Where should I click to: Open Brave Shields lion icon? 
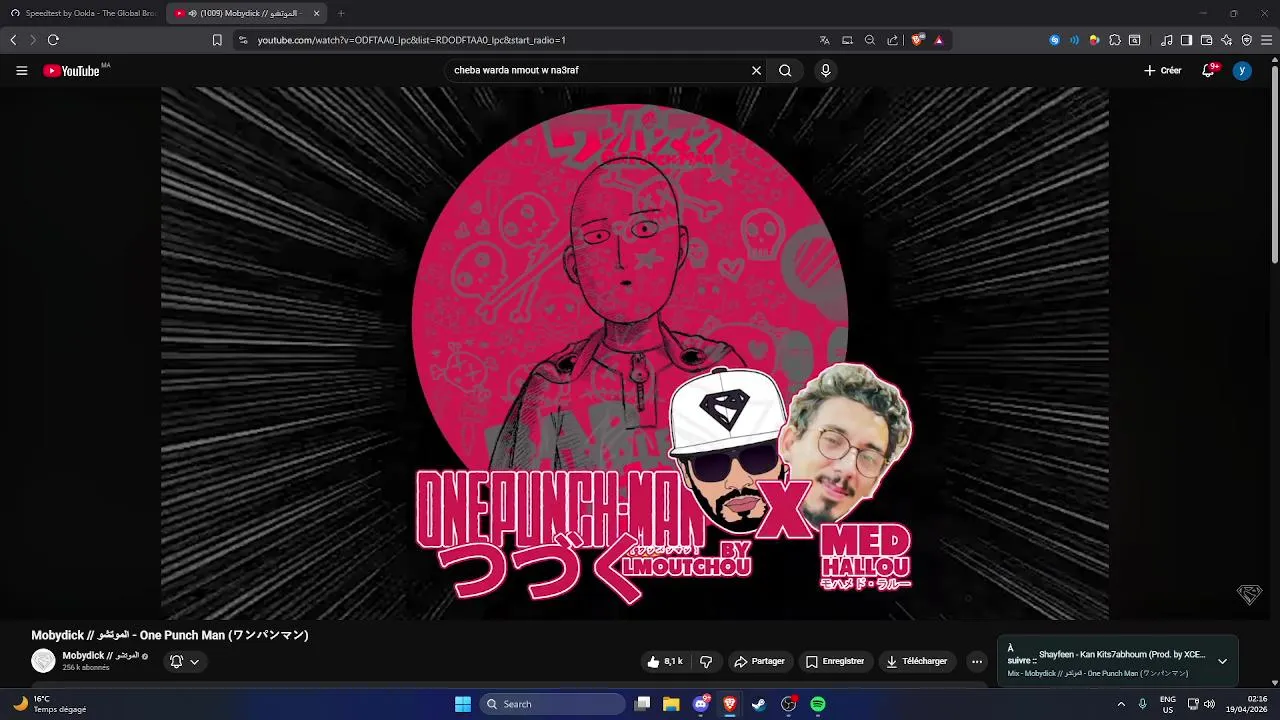click(x=916, y=40)
